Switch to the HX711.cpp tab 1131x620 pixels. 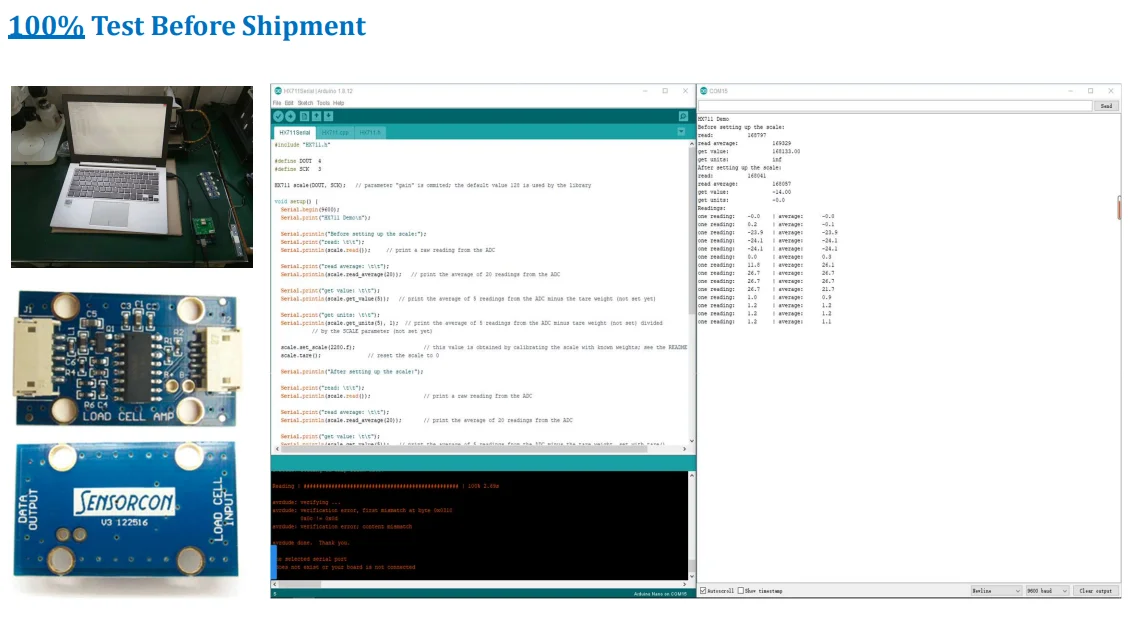335,133
